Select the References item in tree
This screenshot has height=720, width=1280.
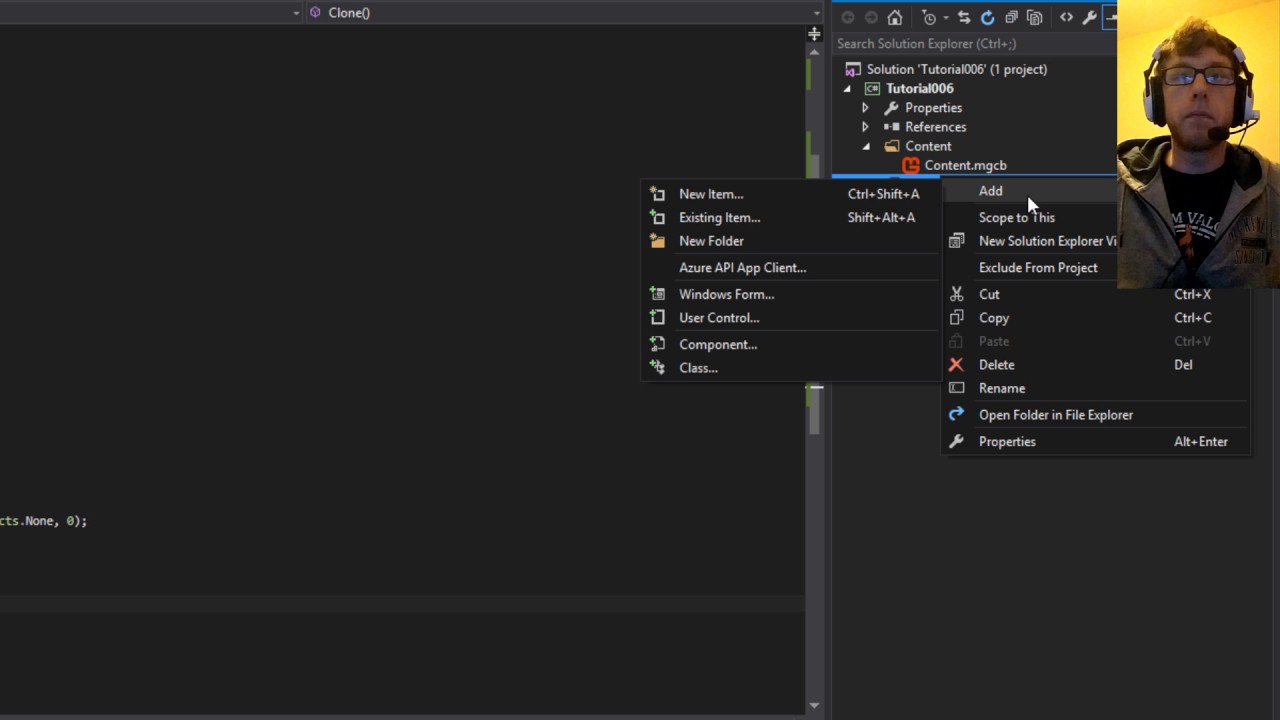click(935, 126)
